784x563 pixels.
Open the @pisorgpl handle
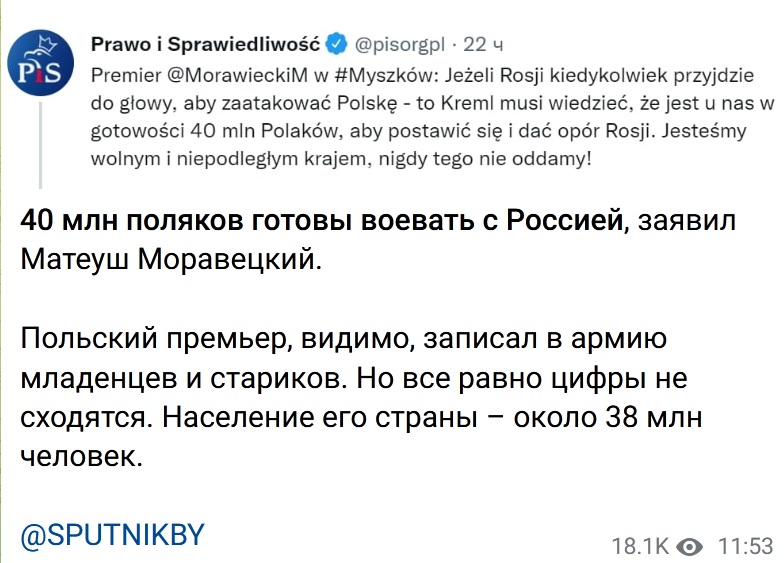coord(400,45)
